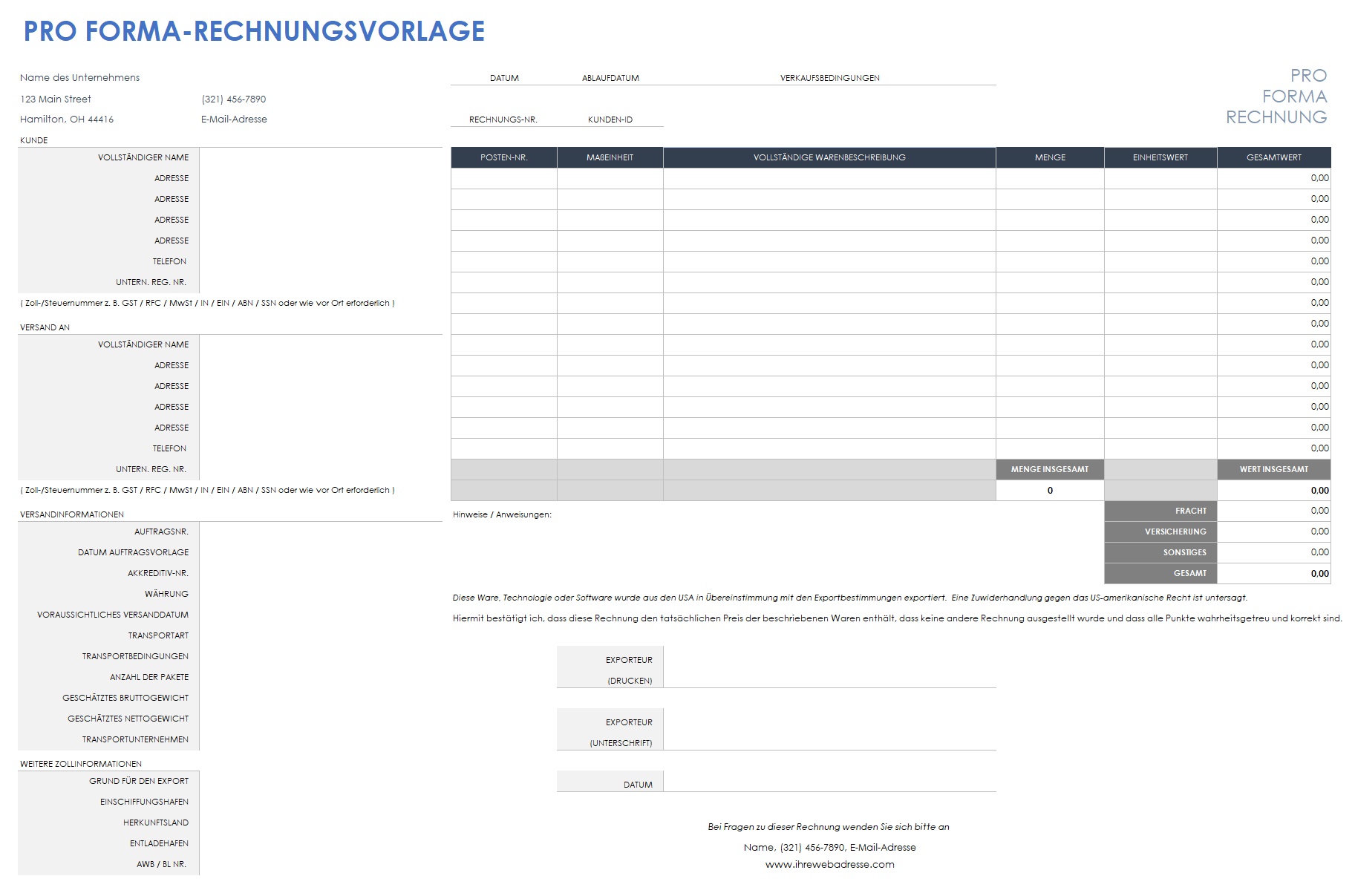Viewport: 1355px width, 896px height.
Task: Click the EINSCHIFFUNGSHAFEN label
Action: 145,802
